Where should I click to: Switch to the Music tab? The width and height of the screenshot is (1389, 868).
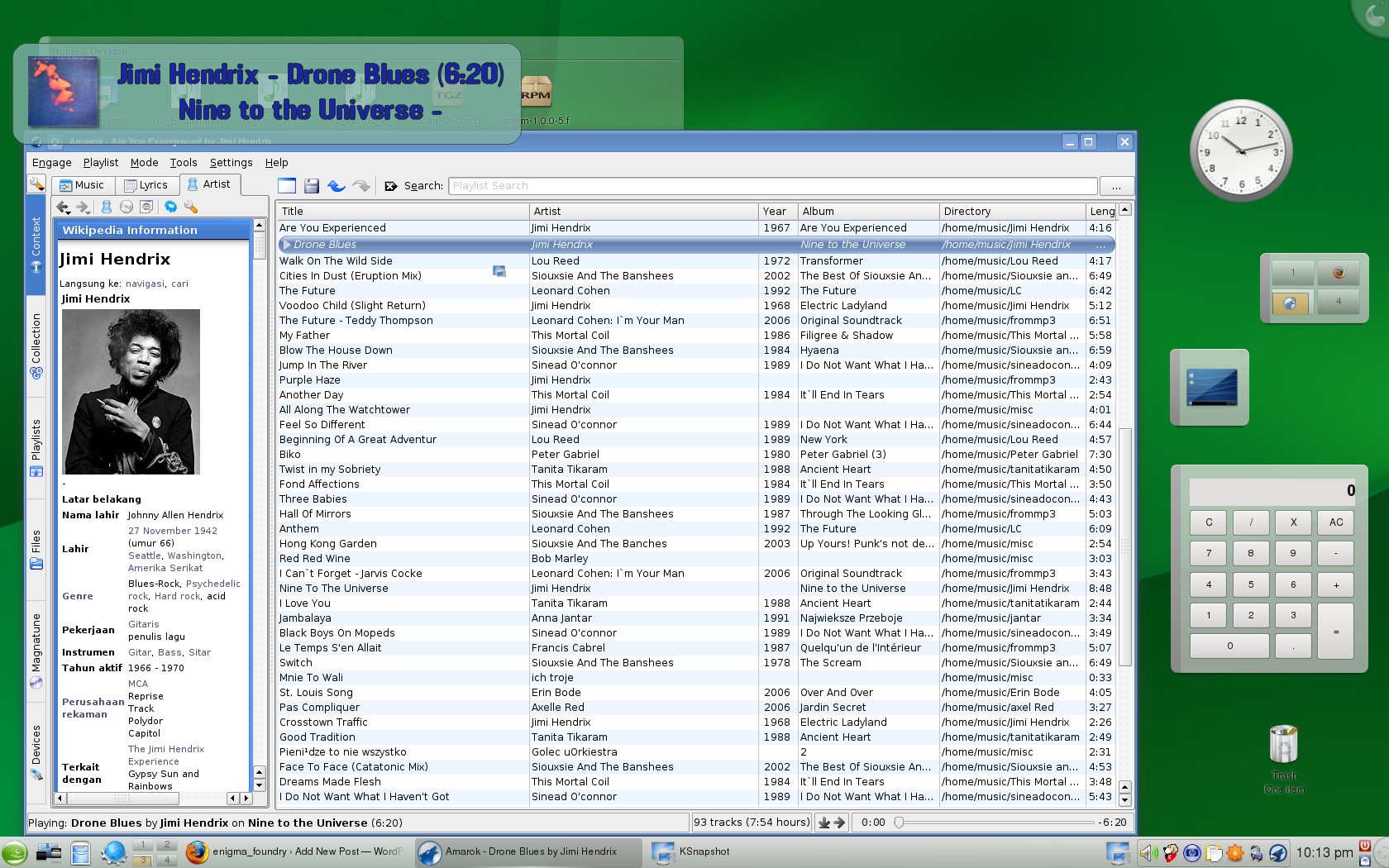82,185
